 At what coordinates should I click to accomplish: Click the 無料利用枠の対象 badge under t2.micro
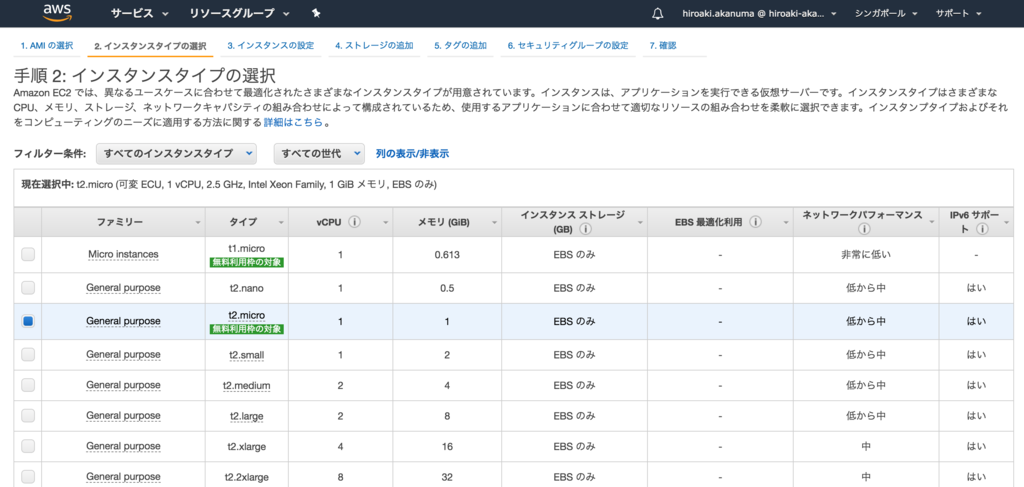247,329
